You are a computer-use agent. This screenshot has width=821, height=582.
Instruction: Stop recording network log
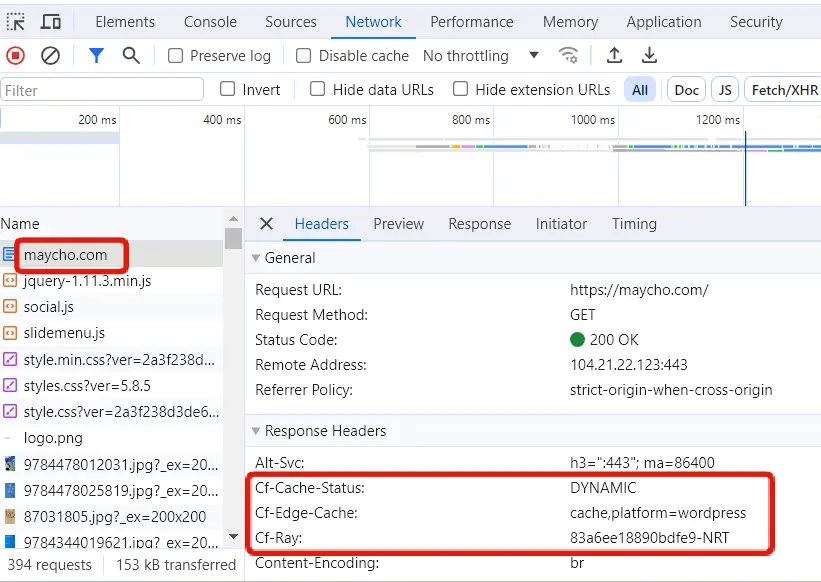(15, 56)
